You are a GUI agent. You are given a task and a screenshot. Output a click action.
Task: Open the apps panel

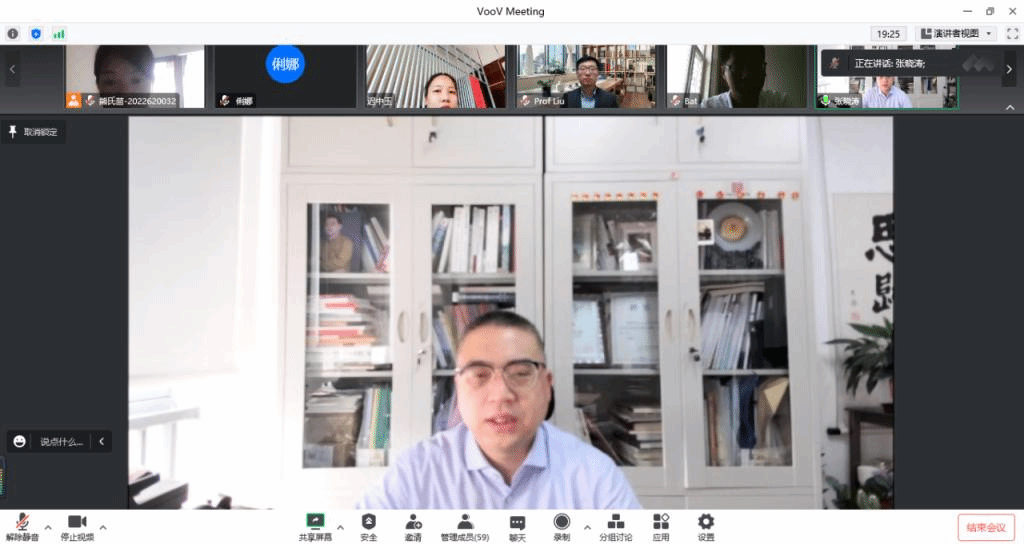pos(661,526)
